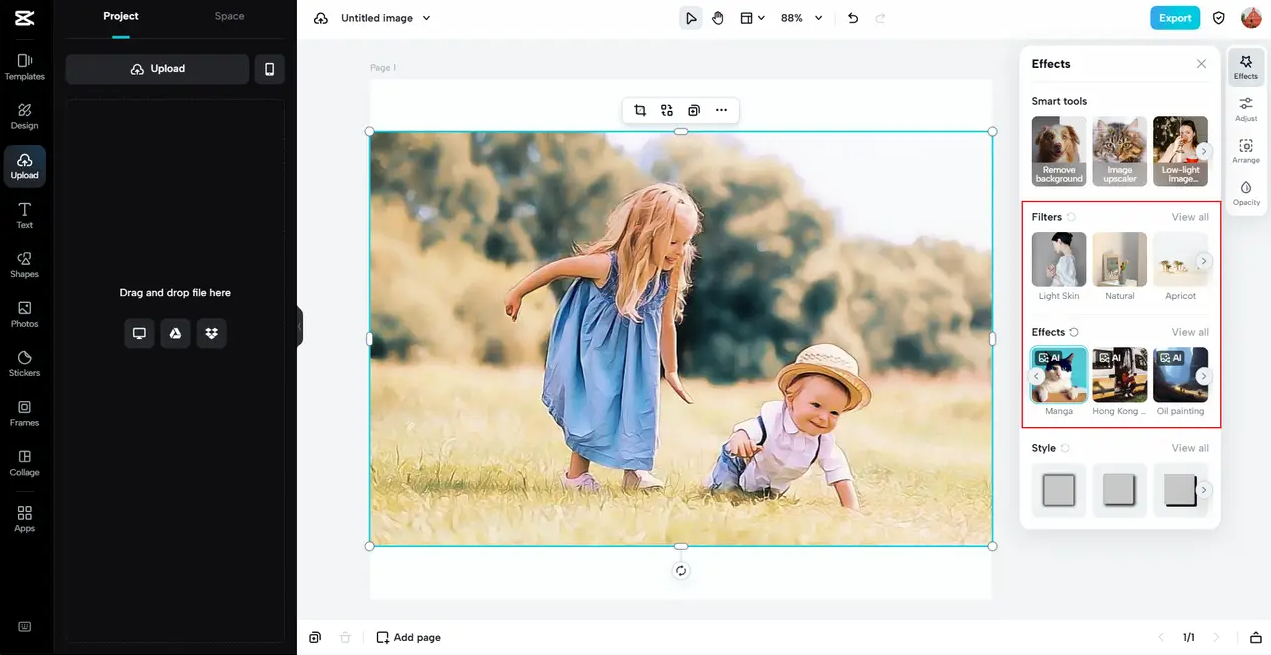Upload from Google Drive icon
The height and width of the screenshot is (655, 1271).
click(175, 333)
